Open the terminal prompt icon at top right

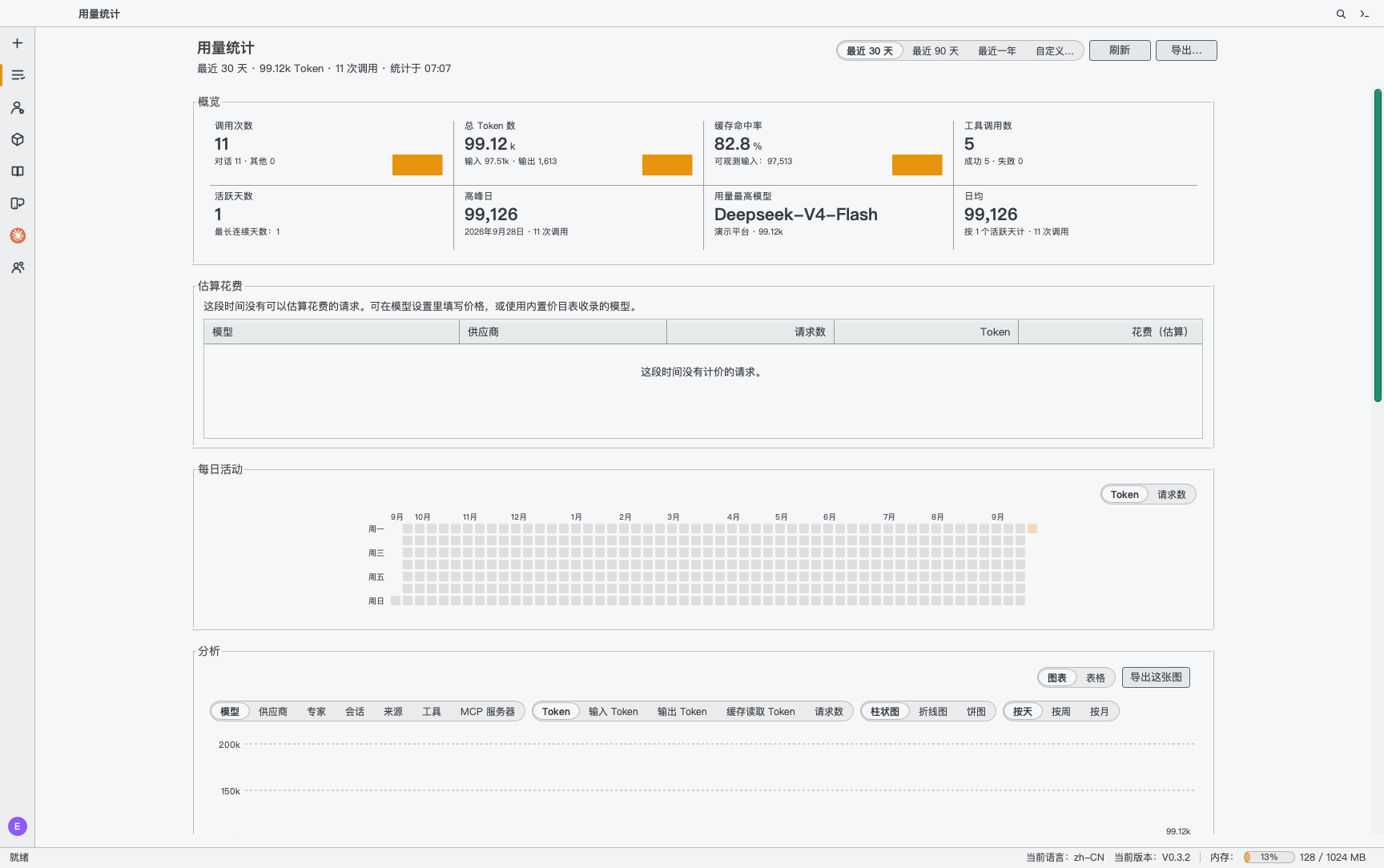click(1365, 14)
